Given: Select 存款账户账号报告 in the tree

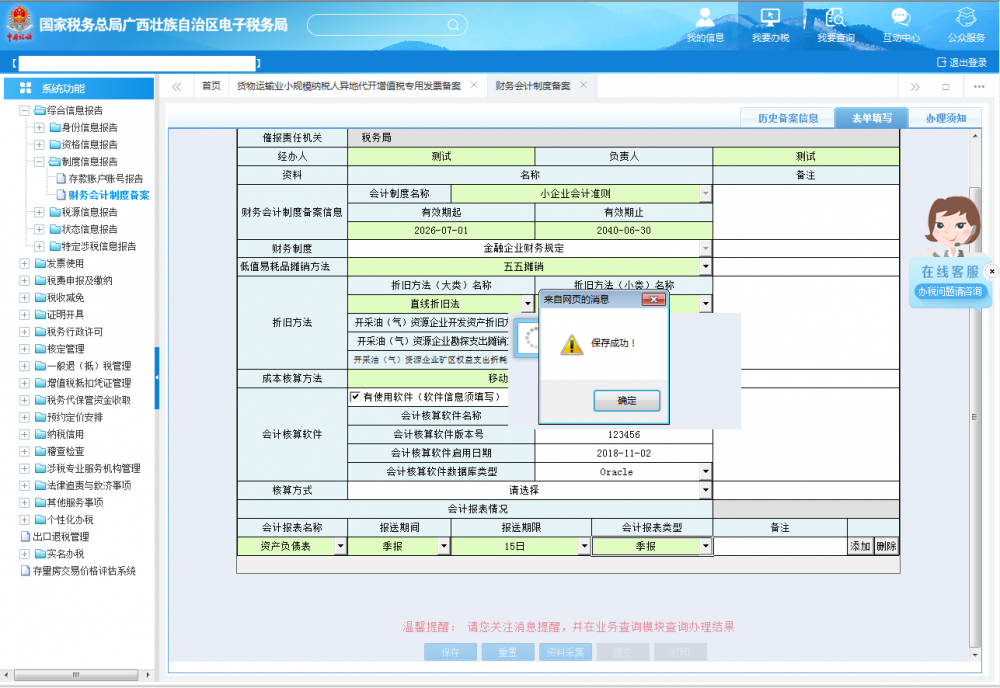Looking at the screenshot, I should click(x=105, y=178).
